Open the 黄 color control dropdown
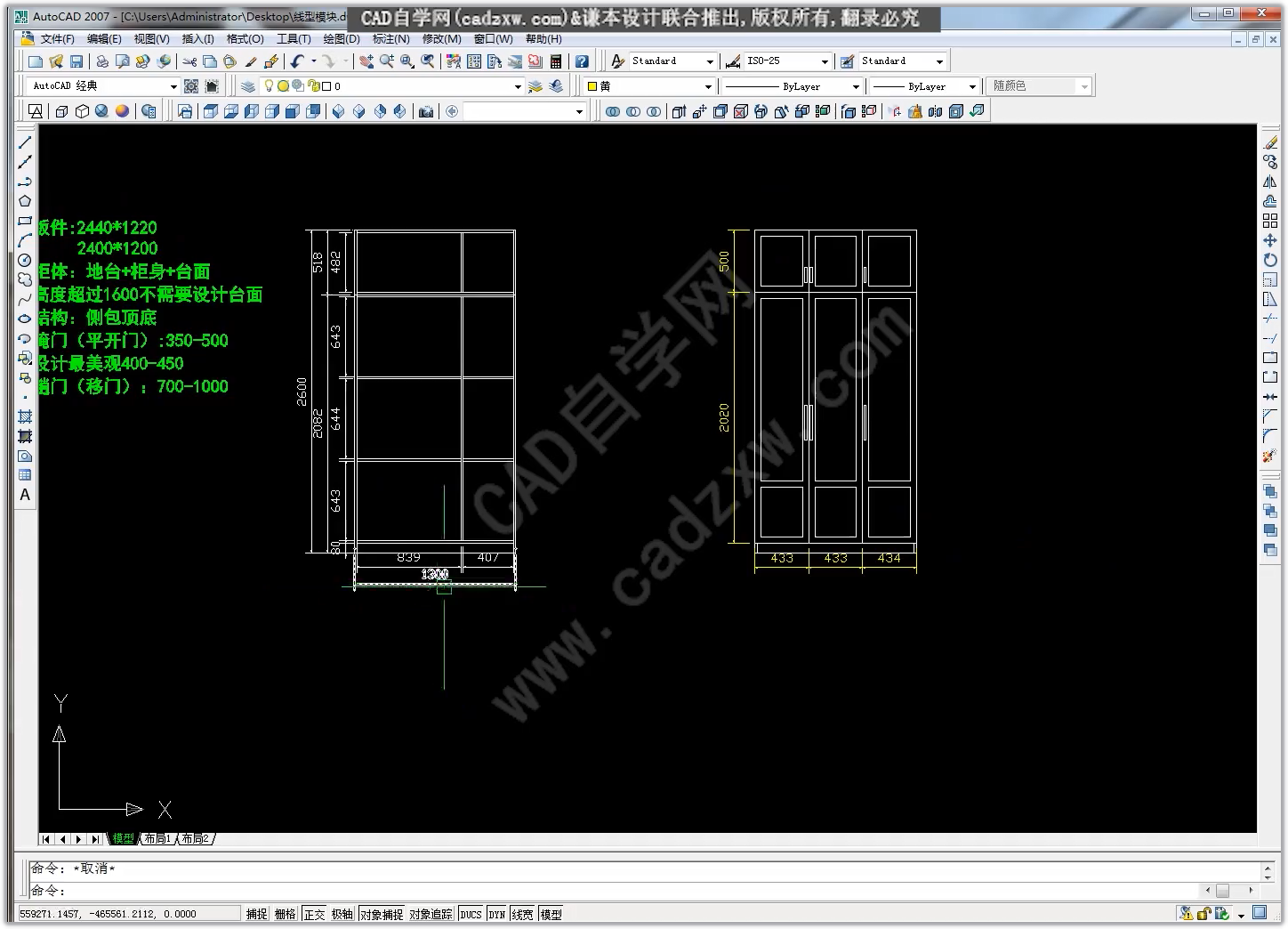 [708, 86]
